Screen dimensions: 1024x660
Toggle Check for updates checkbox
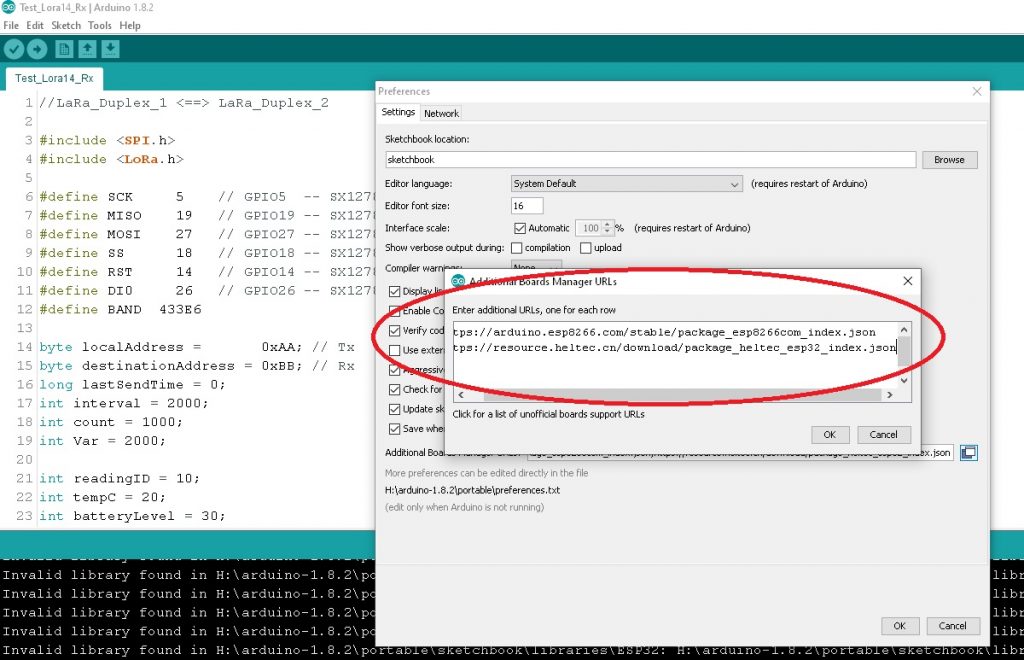394,390
